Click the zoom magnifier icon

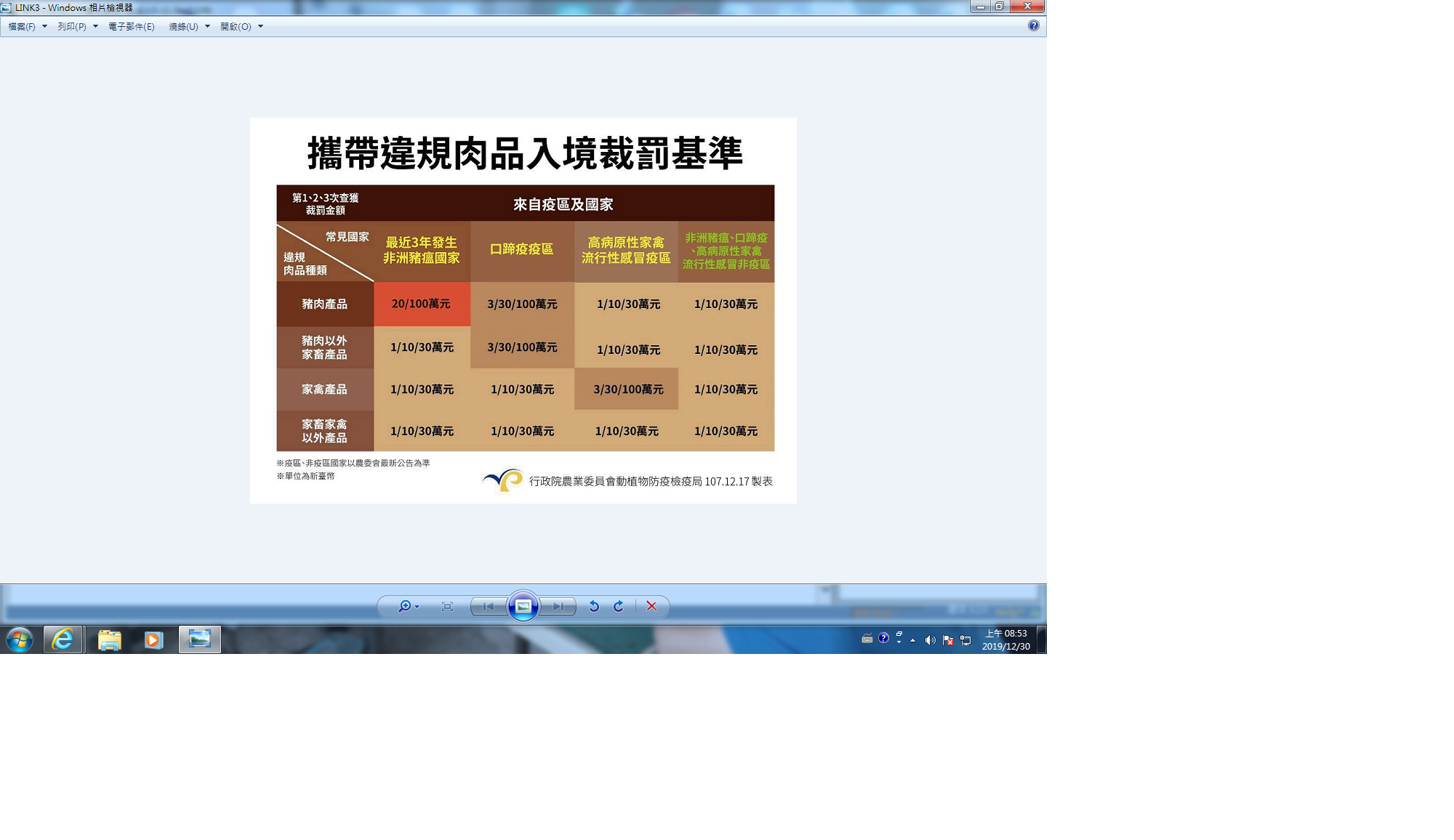405,606
